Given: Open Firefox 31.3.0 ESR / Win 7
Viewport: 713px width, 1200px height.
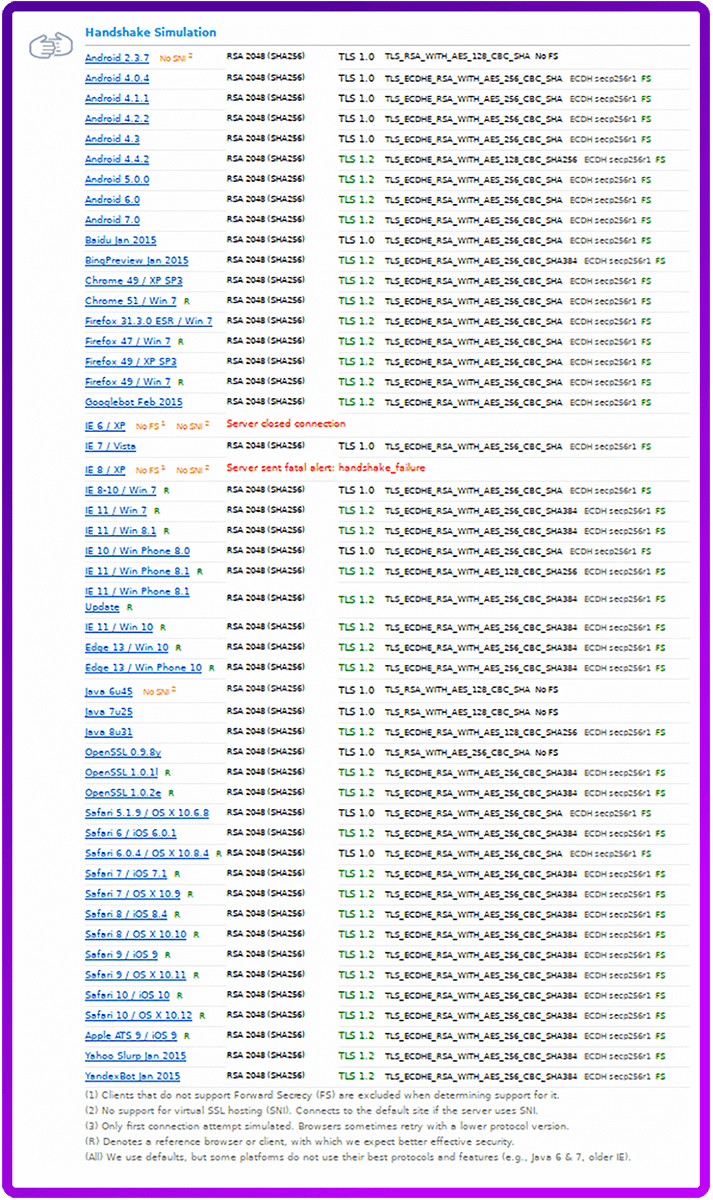Looking at the screenshot, I should [x=148, y=321].
